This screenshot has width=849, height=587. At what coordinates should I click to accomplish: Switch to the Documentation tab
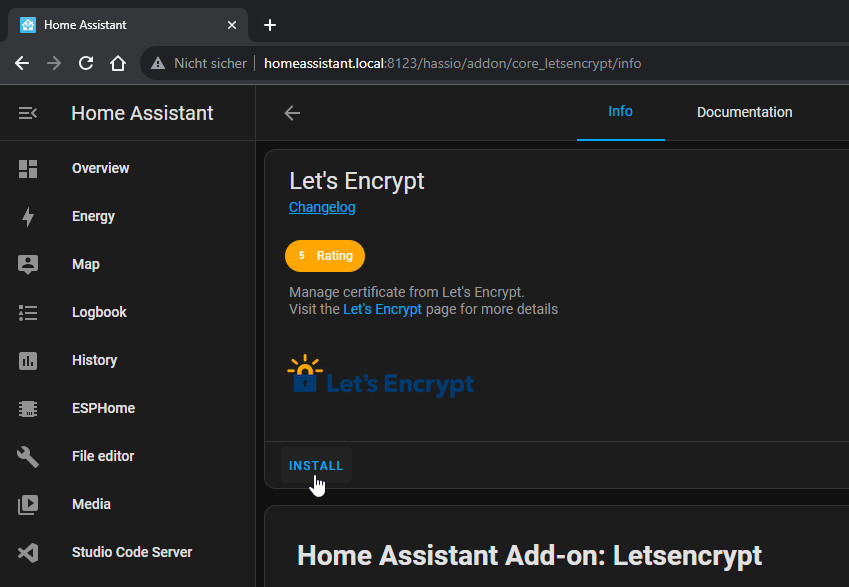click(744, 112)
